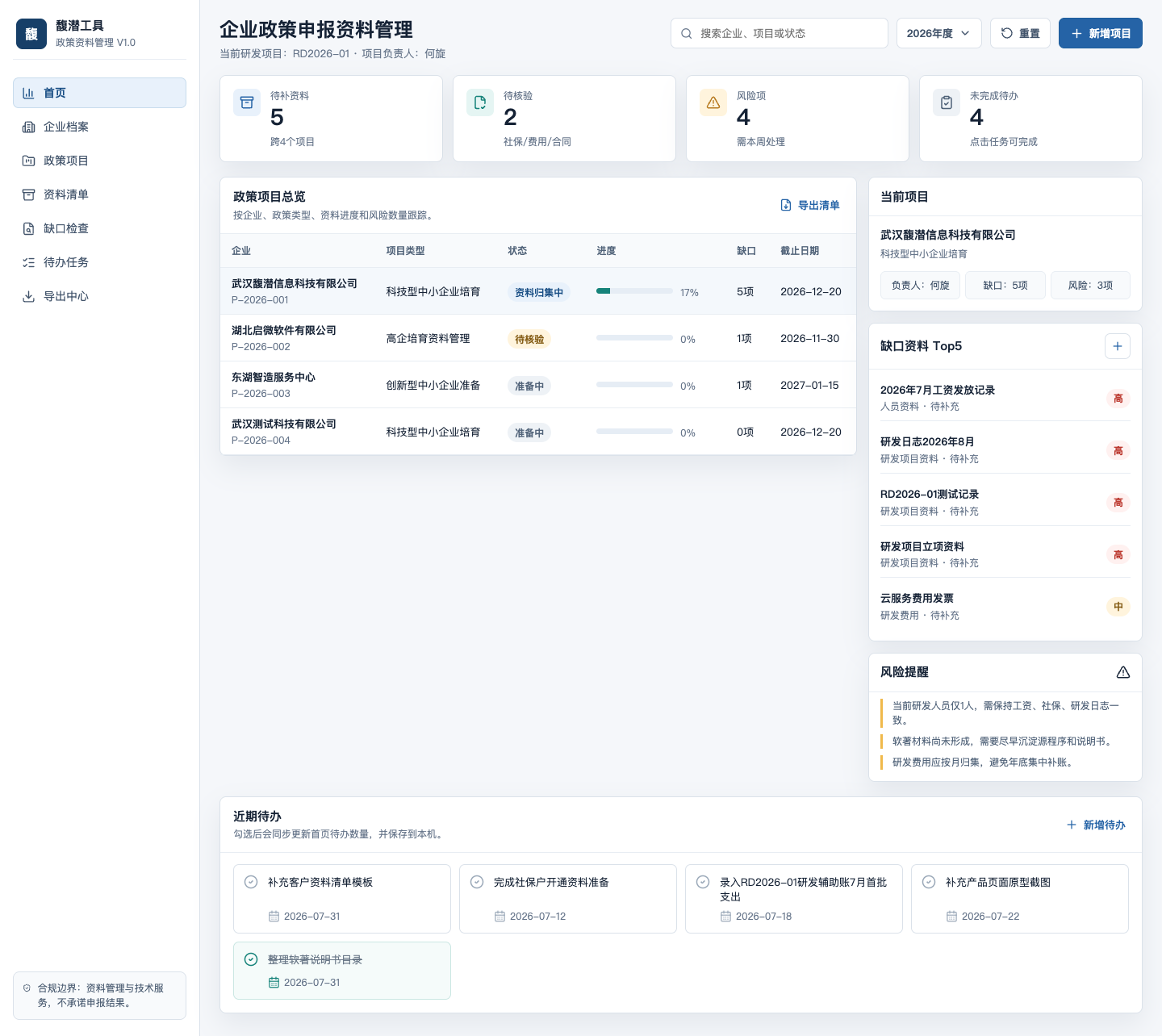Click 高 priority badge for 2026年7月工资发放记录
Viewport: 1162px width, 1036px height.
[x=1118, y=399]
